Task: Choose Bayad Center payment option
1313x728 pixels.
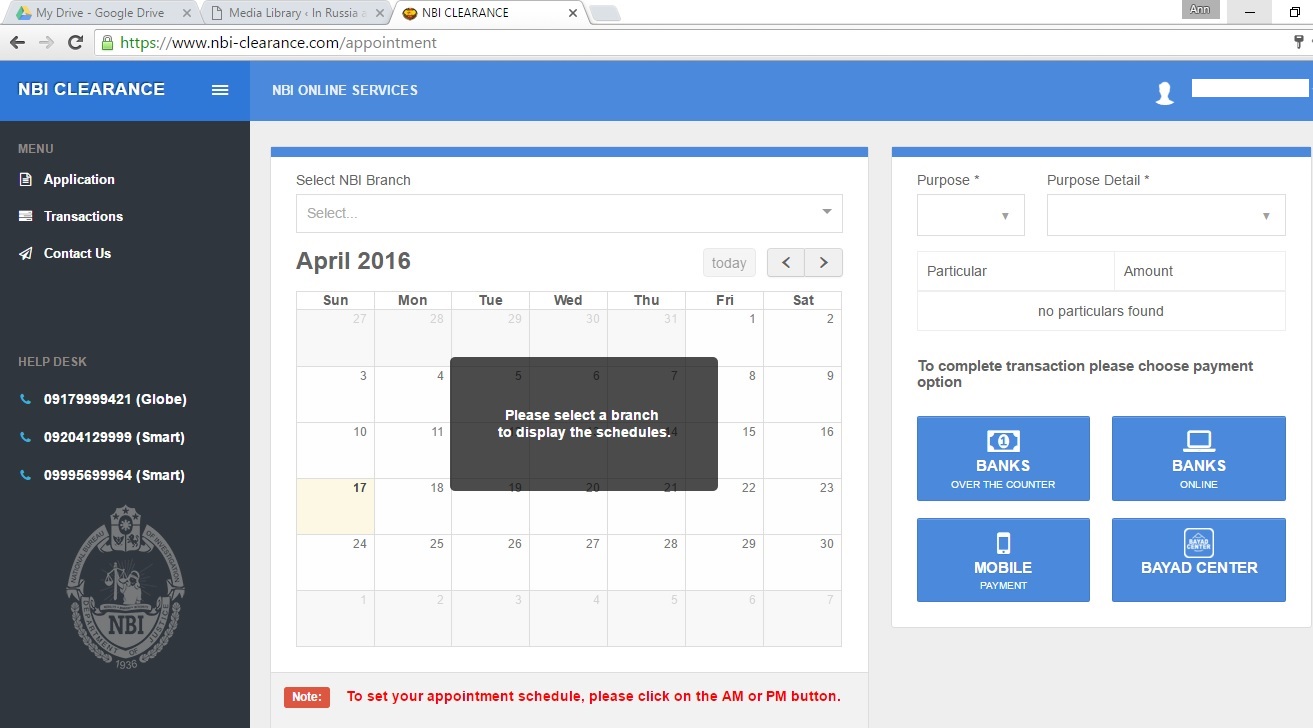Action: [x=1198, y=560]
